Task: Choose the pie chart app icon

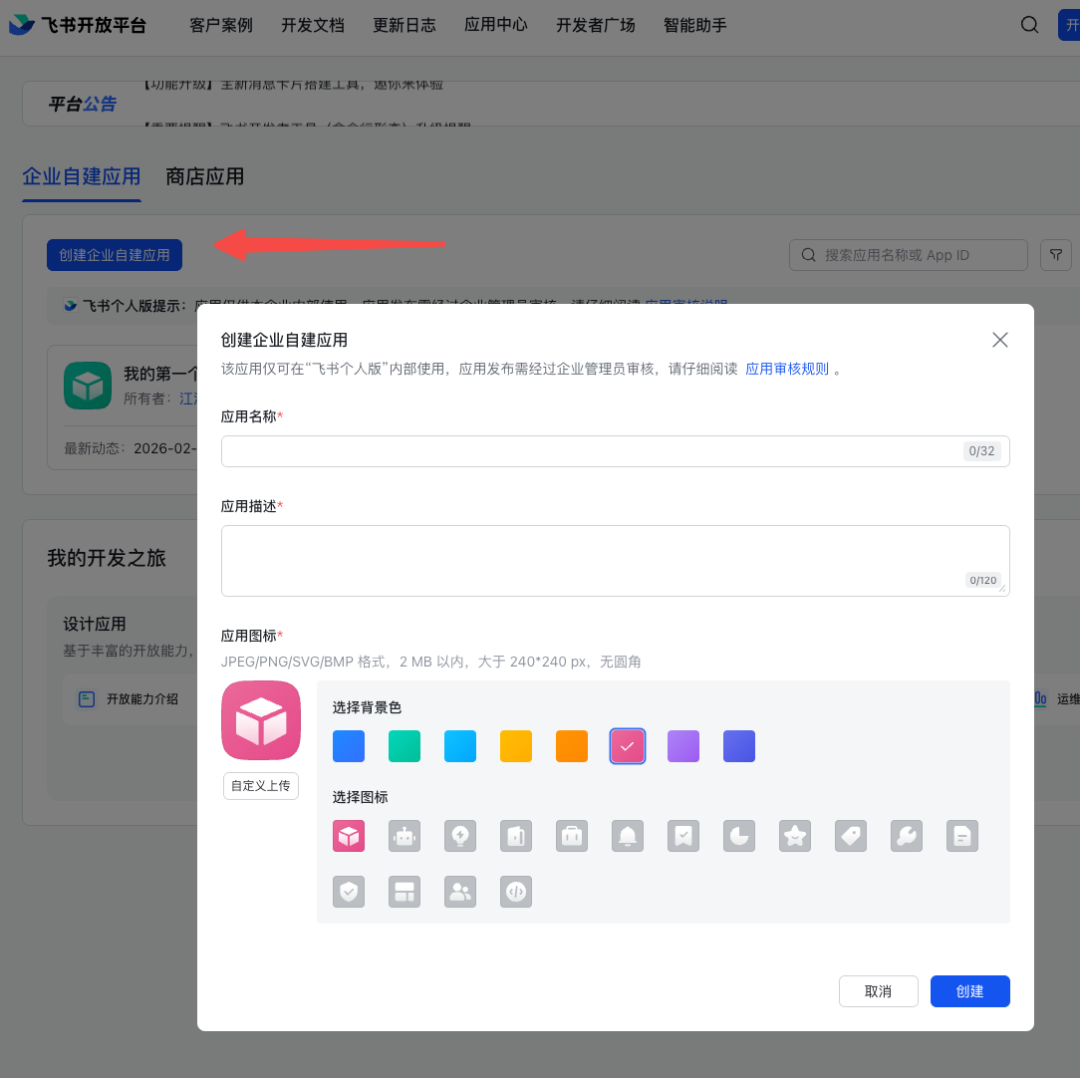Action: point(739,836)
